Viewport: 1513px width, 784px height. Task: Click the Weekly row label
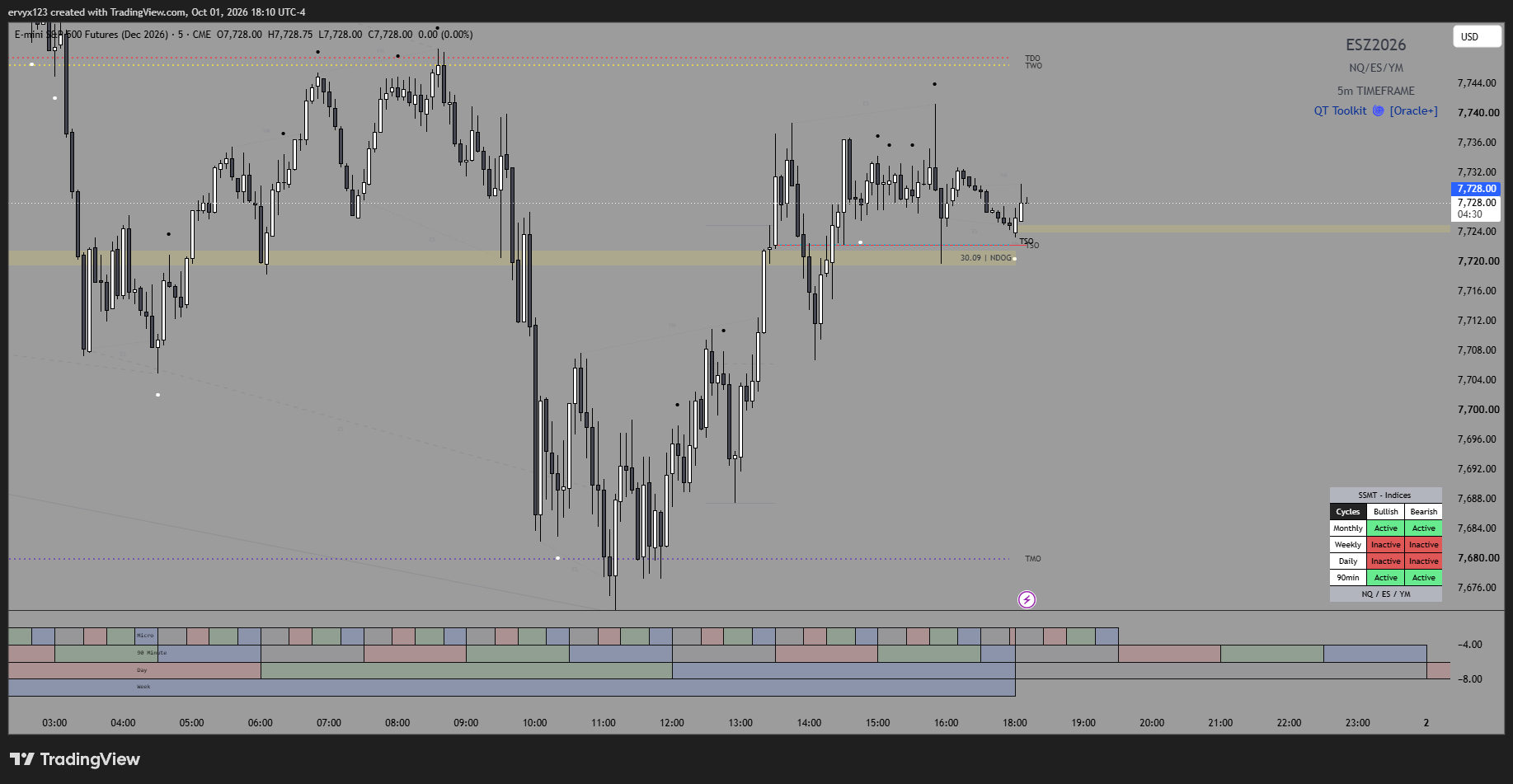click(1348, 545)
